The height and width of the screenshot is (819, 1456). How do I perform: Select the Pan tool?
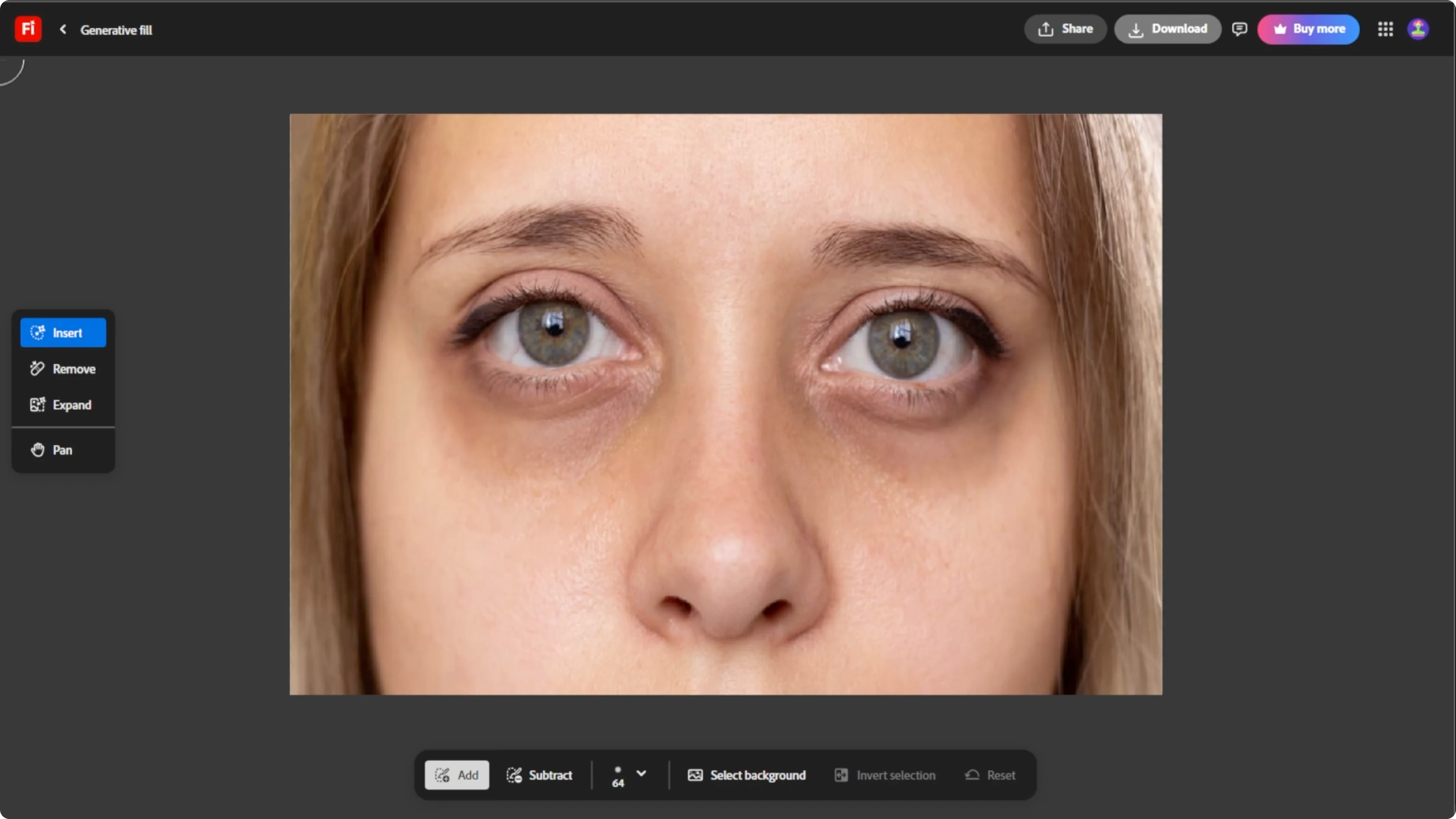click(x=63, y=450)
